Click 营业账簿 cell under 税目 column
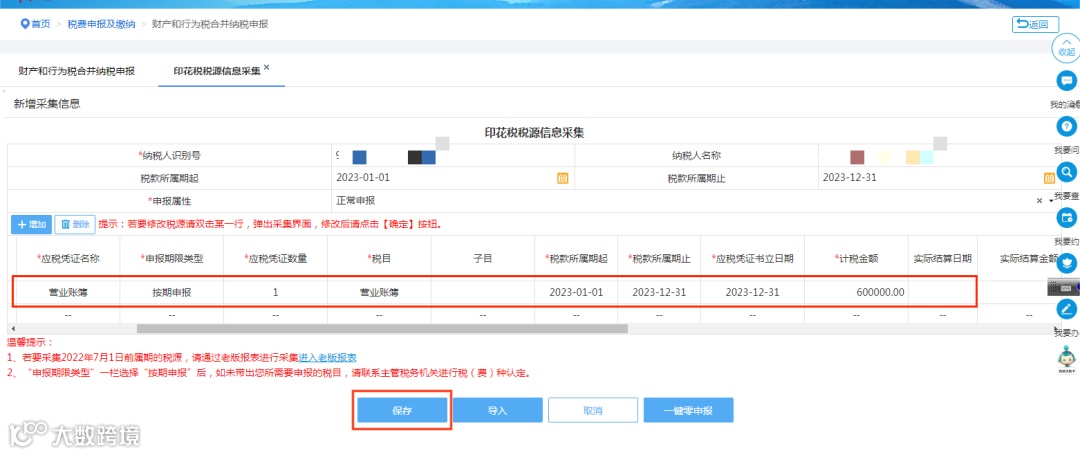The height and width of the screenshot is (455, 1080). point(380,292)
